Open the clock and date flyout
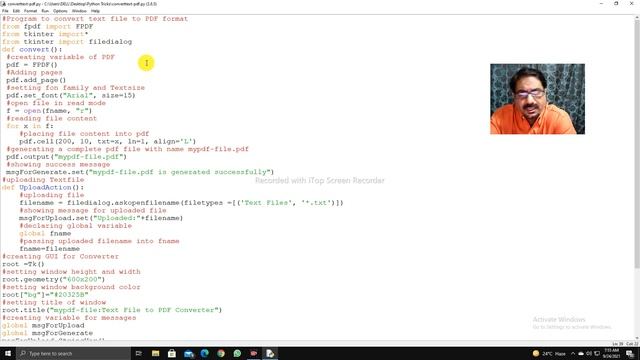 611,353
